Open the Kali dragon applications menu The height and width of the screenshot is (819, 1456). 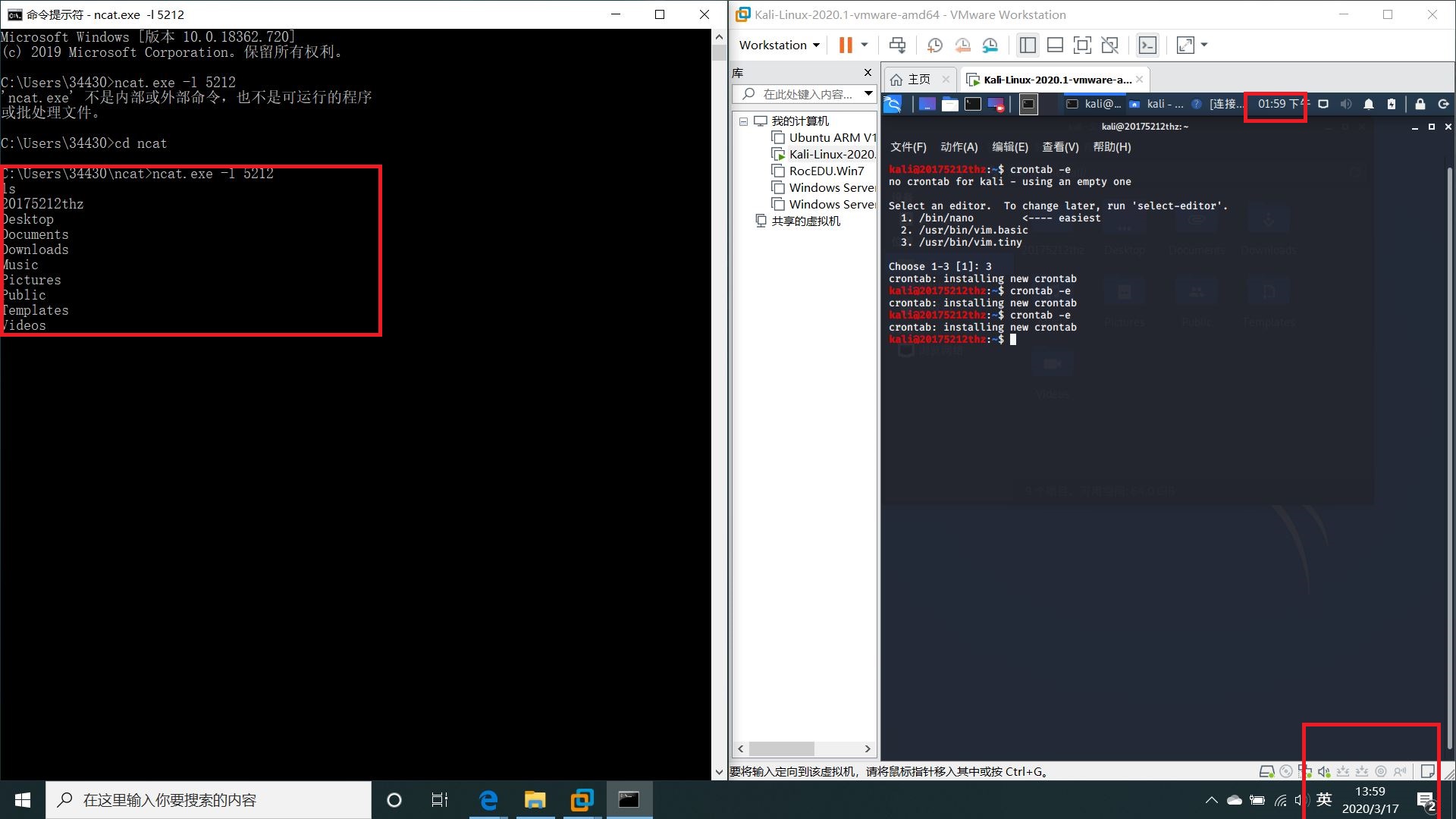tap(893, 104)
